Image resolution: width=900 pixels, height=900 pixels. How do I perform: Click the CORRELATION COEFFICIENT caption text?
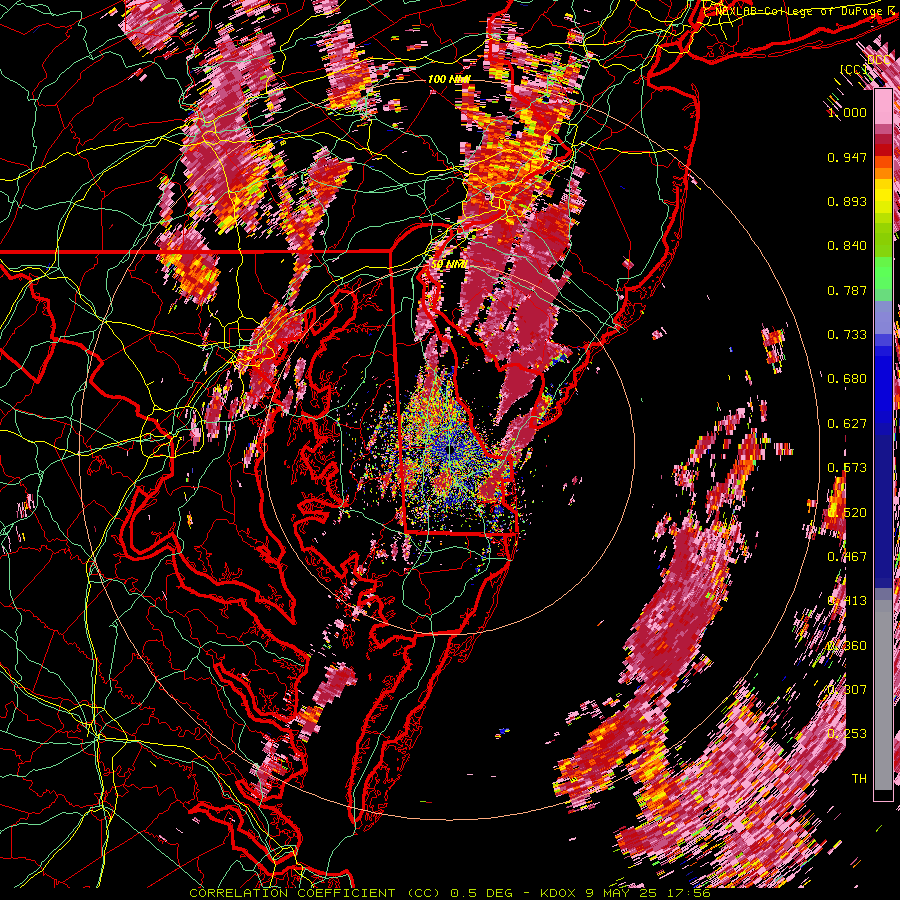pos(292,893)
